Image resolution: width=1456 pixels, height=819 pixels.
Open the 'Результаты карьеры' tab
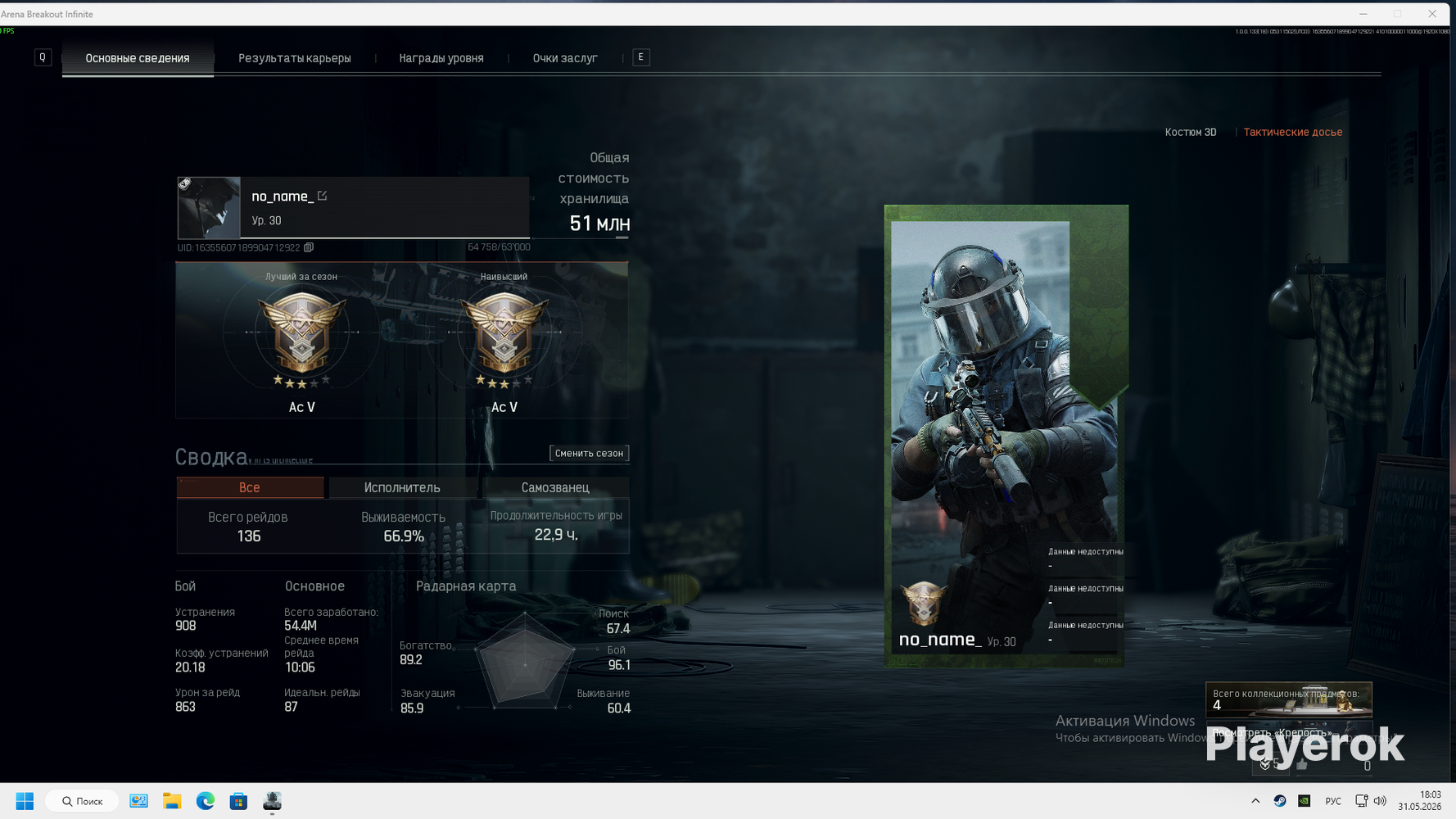(x=295, y=58)
